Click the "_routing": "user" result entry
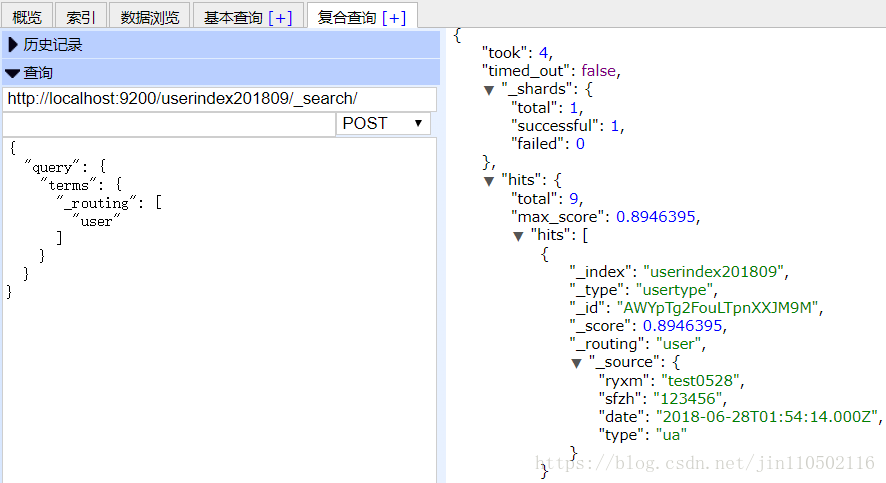This screenshot has width=886, height=483. click(637, 344)
